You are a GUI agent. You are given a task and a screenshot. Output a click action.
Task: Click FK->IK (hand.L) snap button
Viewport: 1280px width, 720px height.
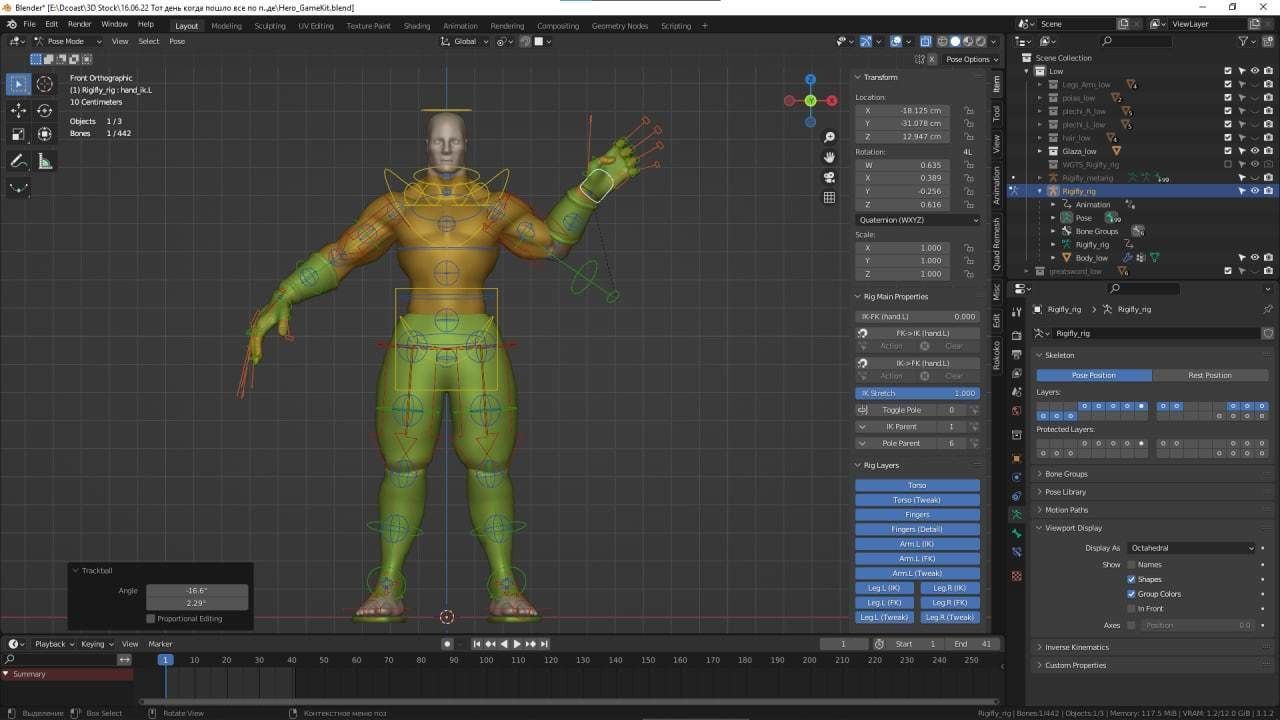tap(922, 333)
